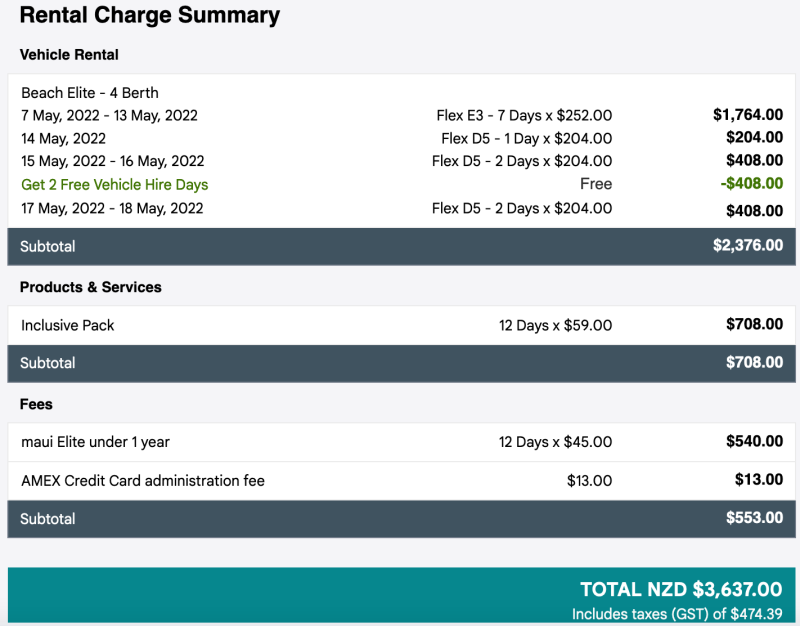Screen dimensions: 800x626
Task: Click the Fees Subtotal $553.00 bar
Action: click(x=401, y=519)
